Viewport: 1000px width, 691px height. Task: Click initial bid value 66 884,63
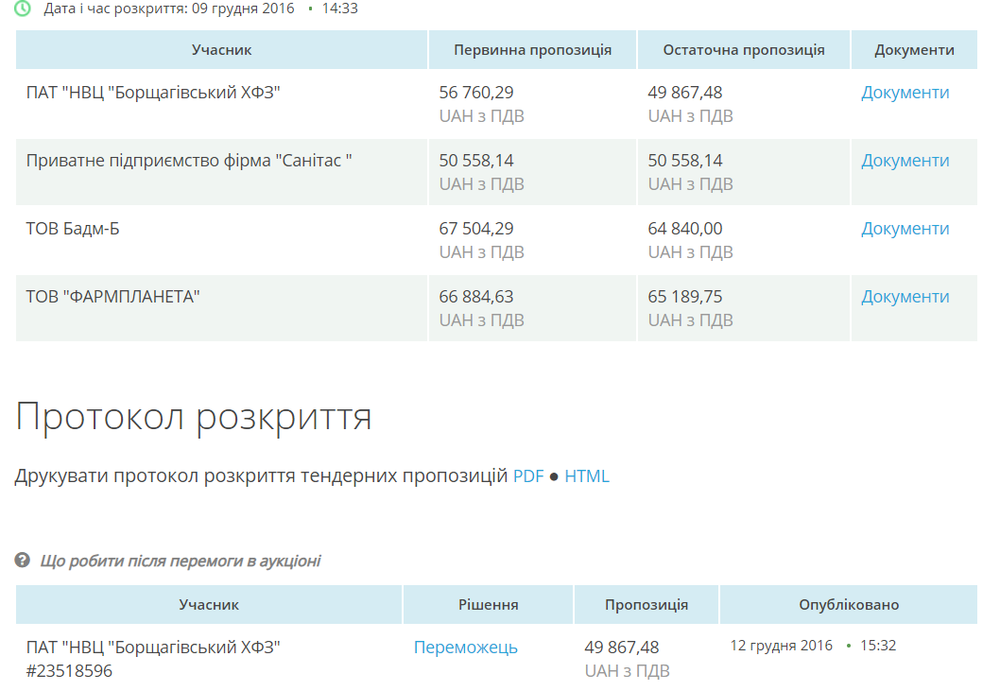(x=476, y=297)
